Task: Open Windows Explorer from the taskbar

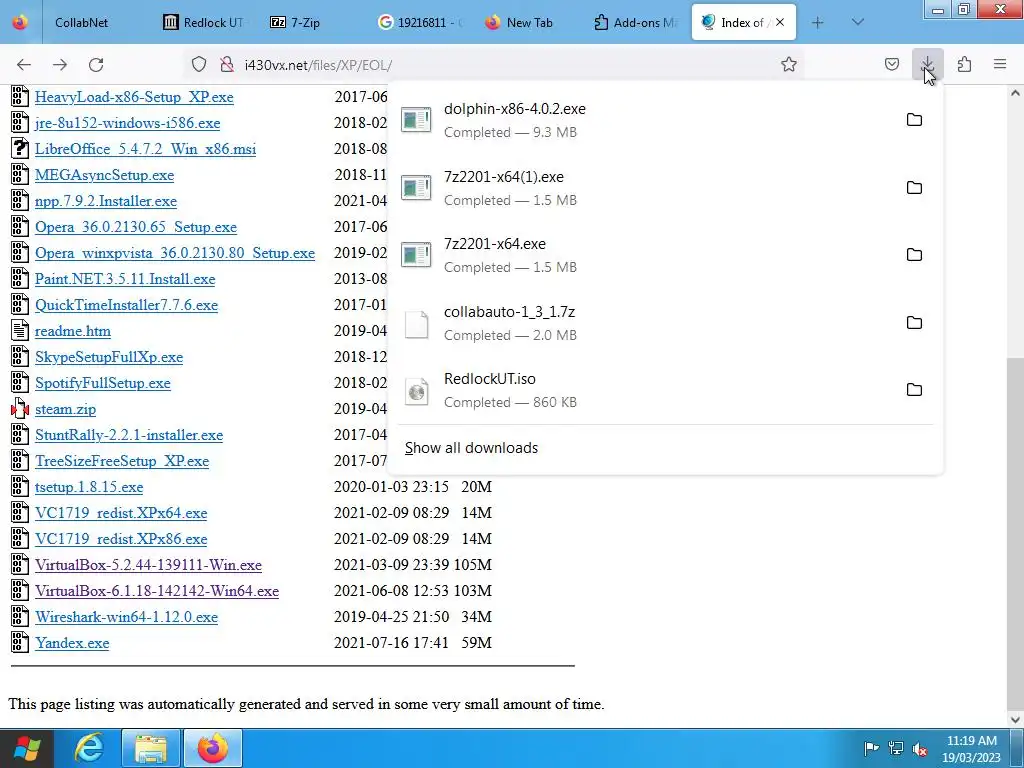Action: tap(151, 748)
